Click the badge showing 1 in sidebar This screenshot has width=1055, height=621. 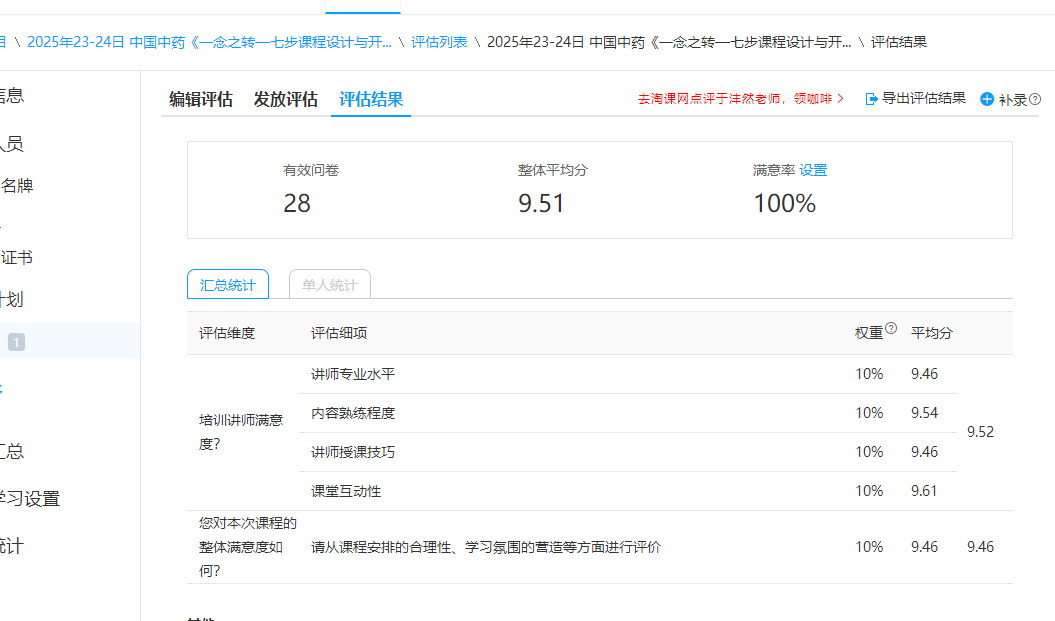point(17,343)
